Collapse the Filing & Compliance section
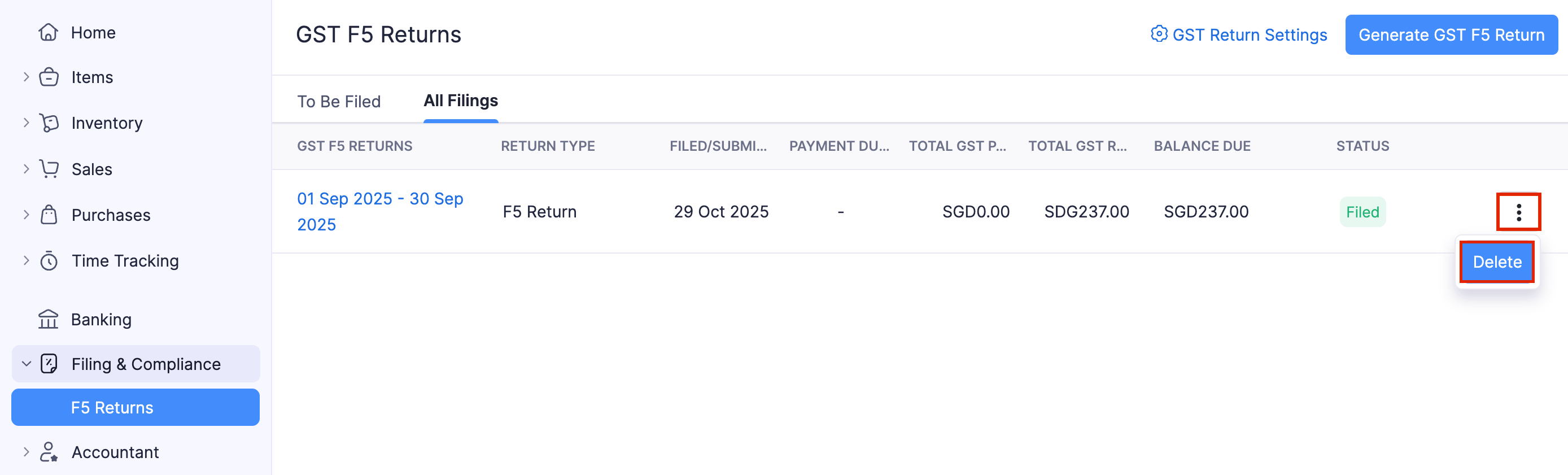Viewport: 1568px width, 475px height. click(x=26, y=364)
